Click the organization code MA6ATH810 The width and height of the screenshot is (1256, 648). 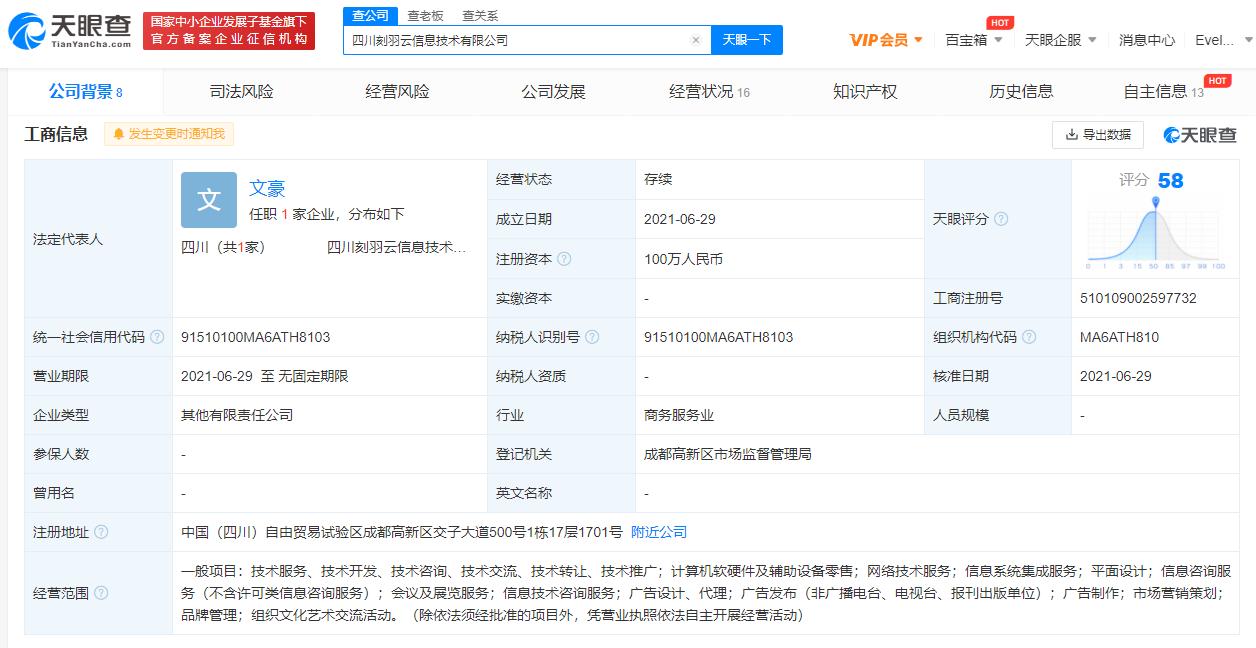1120,338
